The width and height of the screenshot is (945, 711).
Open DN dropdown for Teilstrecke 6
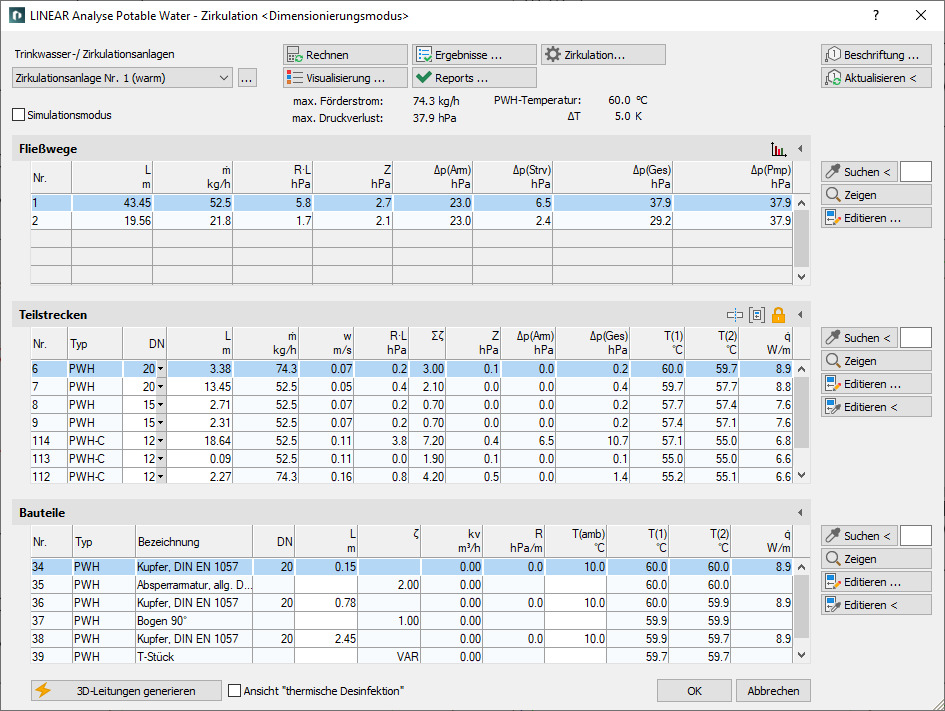(x=161, y=369)
